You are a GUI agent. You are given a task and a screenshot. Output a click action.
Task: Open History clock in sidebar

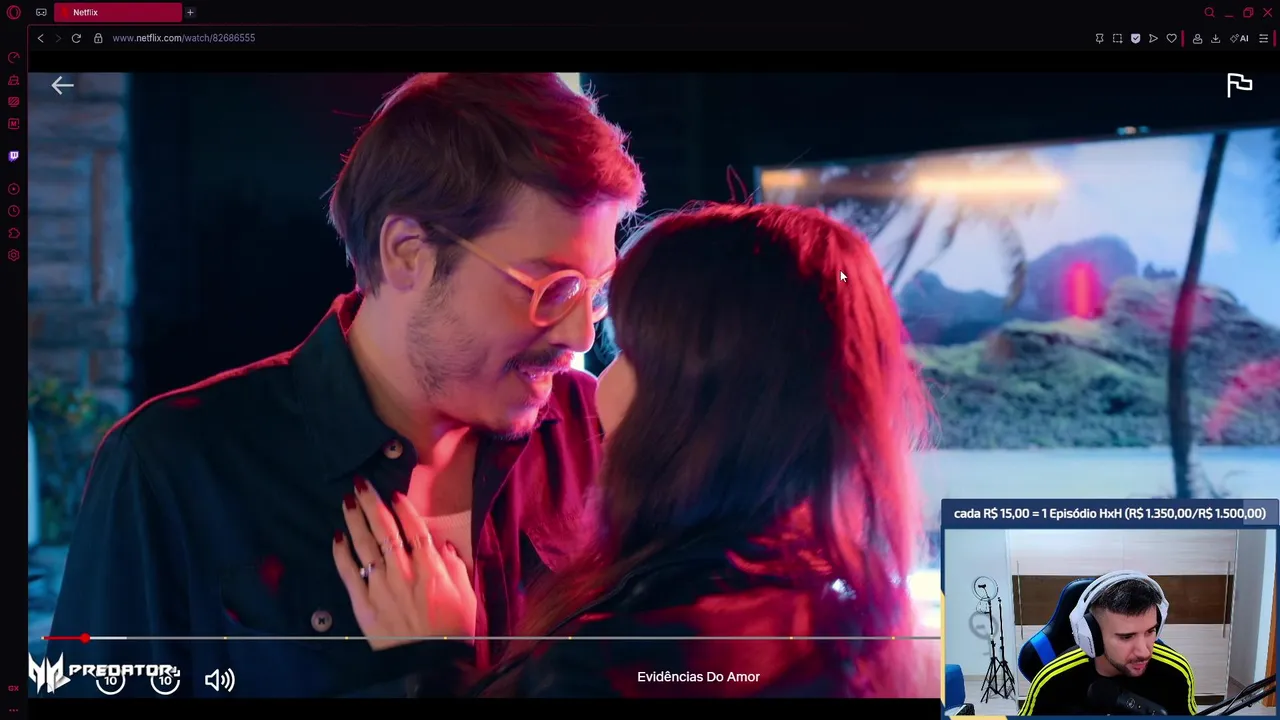[x=13, y=211]
